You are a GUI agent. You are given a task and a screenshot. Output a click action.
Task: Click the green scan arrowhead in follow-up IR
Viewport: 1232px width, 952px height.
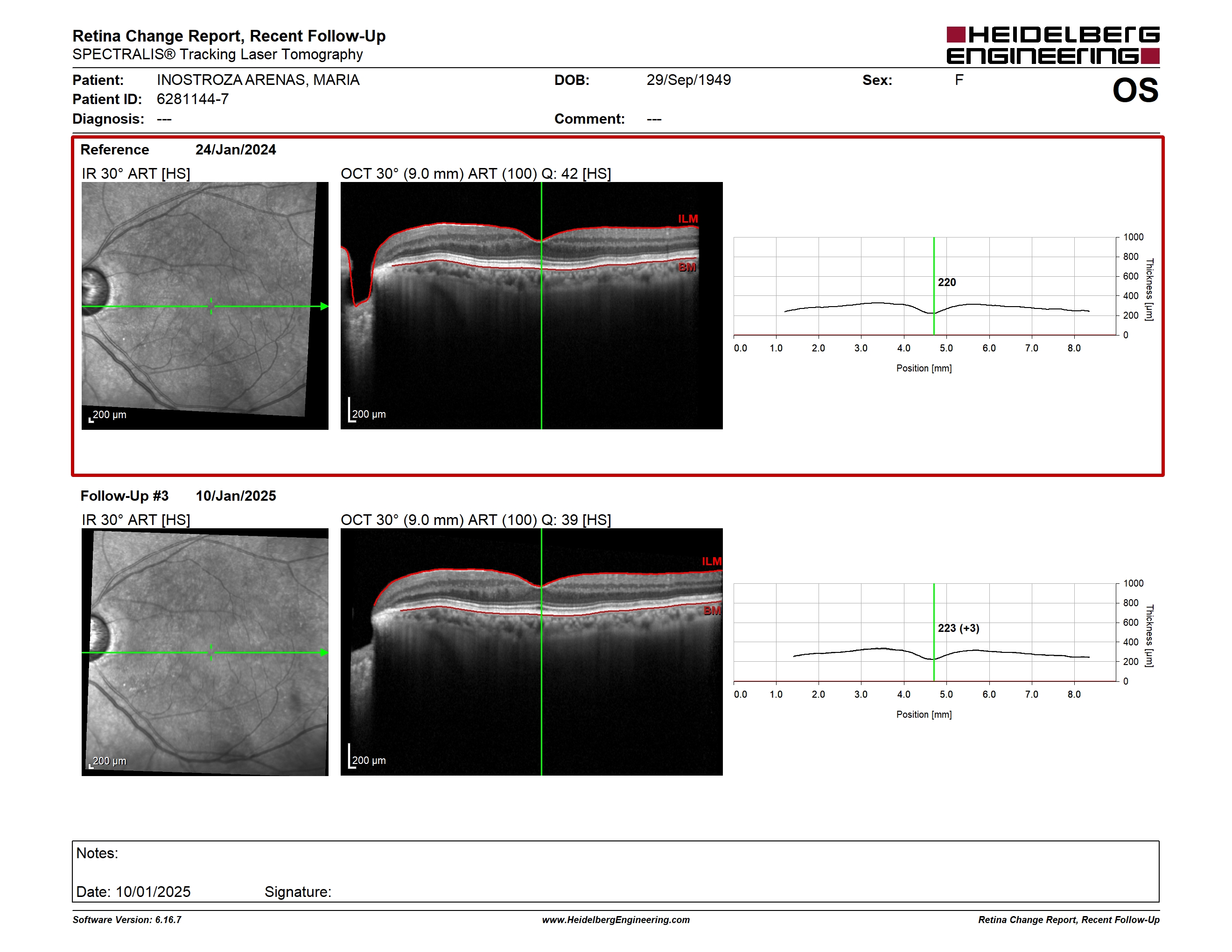tap(324, 652)
